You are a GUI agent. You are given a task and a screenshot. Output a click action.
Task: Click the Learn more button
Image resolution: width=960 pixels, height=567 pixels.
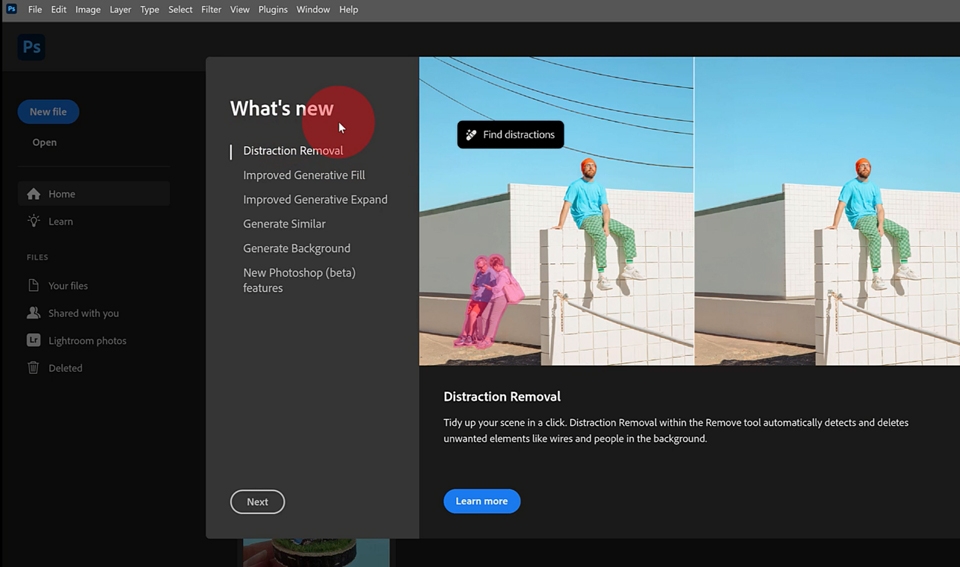point(482,501)
